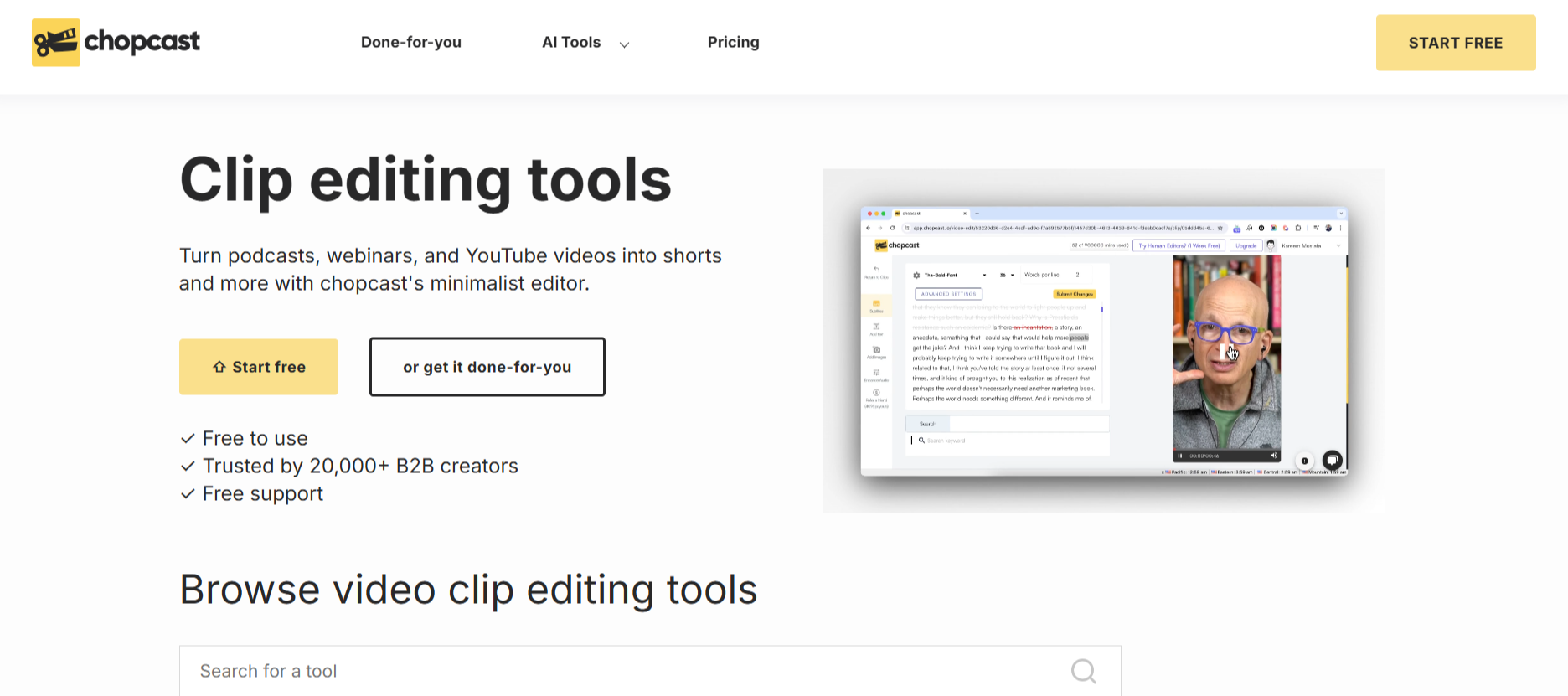1568x696 pixels.
Task: Click the 'Free to use' text
Action: click(255, 438)
